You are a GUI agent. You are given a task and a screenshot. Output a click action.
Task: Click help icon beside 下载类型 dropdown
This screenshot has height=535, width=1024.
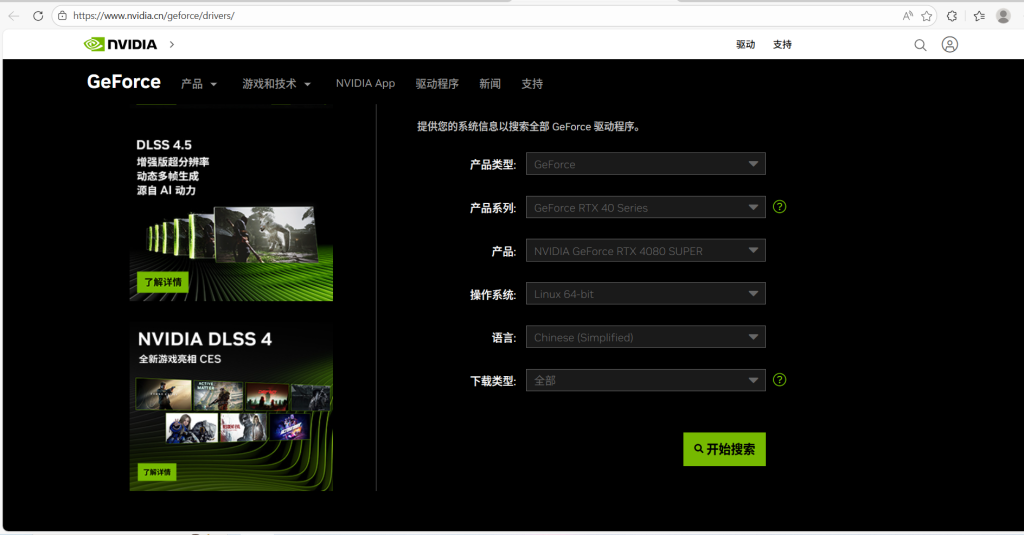[x=780, y=380]
